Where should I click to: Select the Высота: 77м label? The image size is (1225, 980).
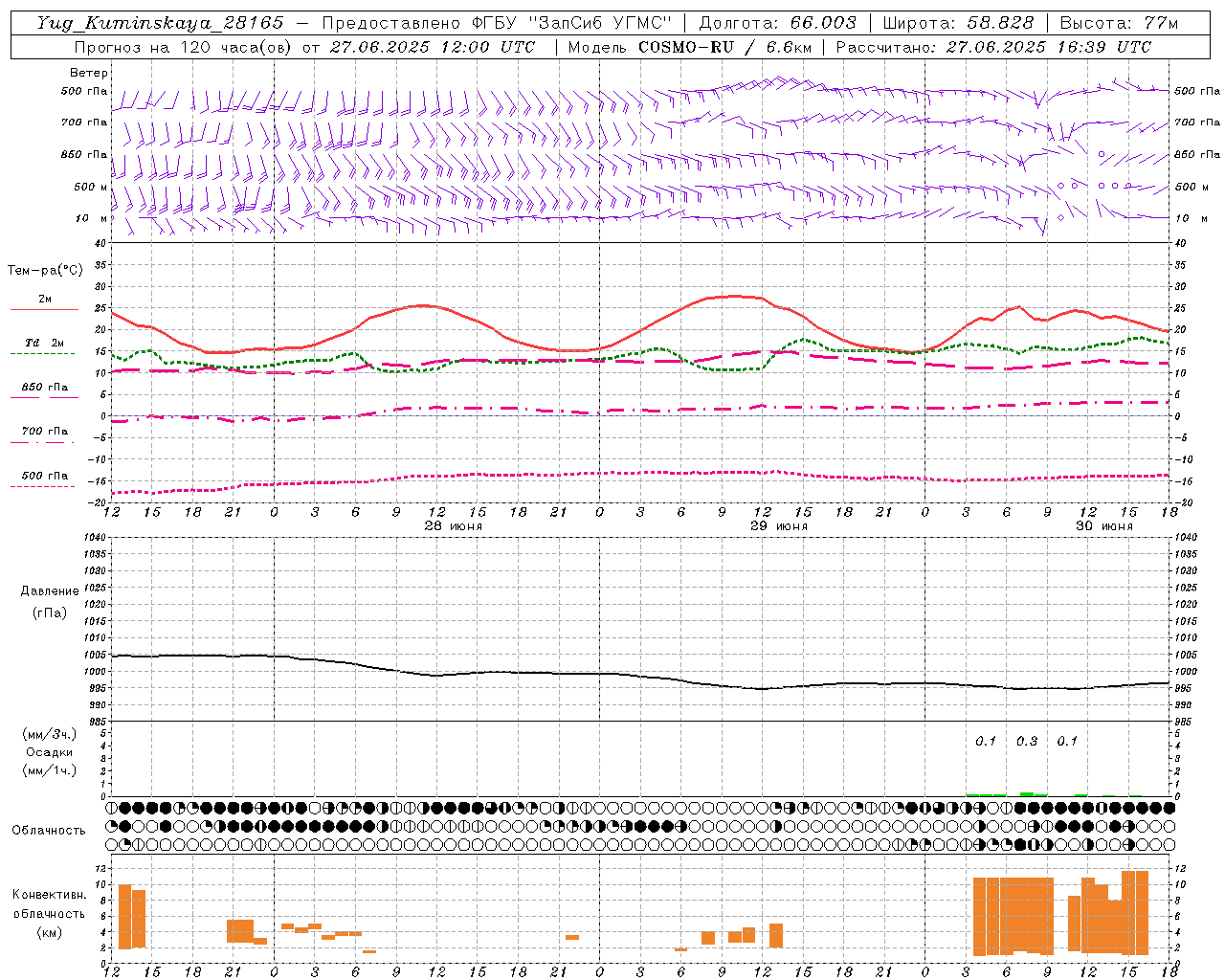(x=1119, y=23)
